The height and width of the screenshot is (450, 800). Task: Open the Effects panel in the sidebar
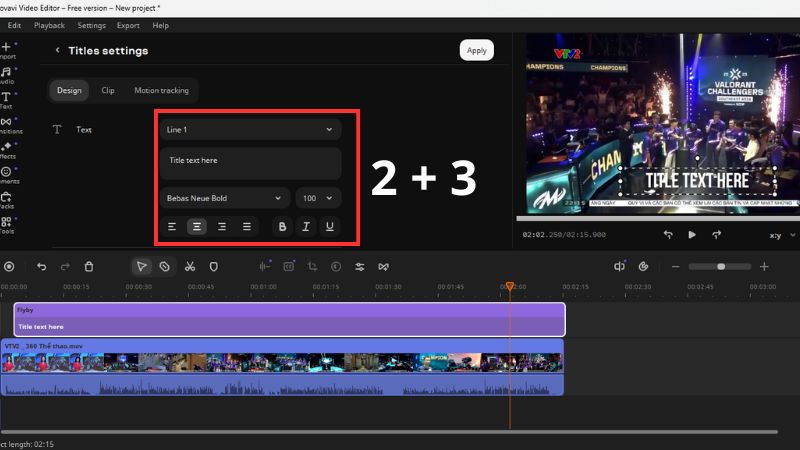(7, 150)
